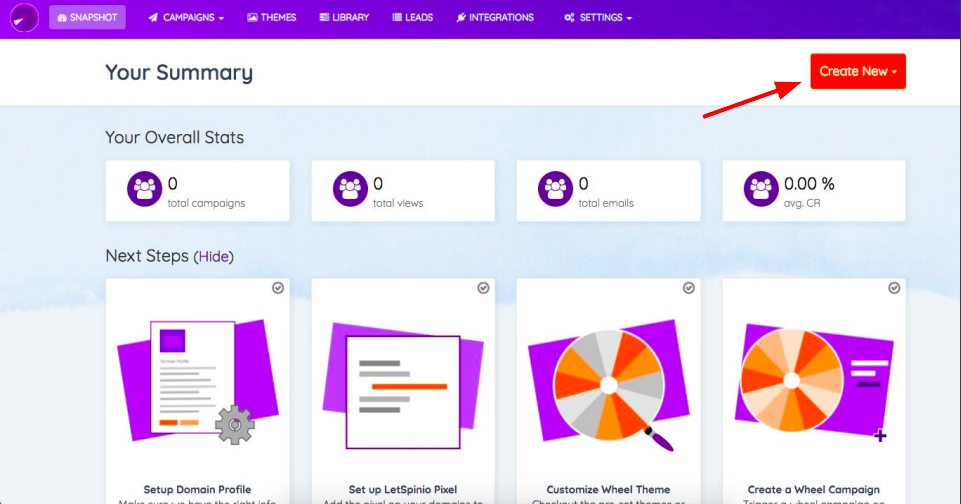Click the Set up LetSpinio Pixel title
The width and height of the screenshot is (961, 504).
point(403,489)
